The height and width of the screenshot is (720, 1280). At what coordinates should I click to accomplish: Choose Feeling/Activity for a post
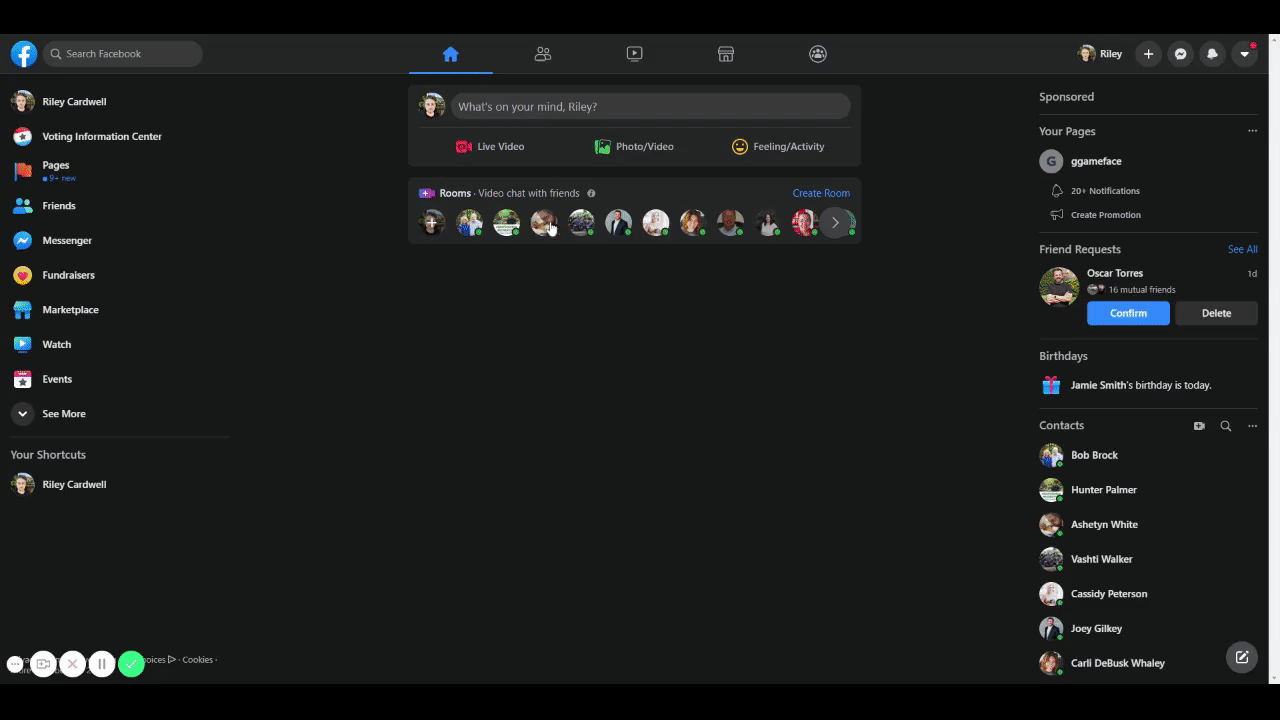coord(778,146)
